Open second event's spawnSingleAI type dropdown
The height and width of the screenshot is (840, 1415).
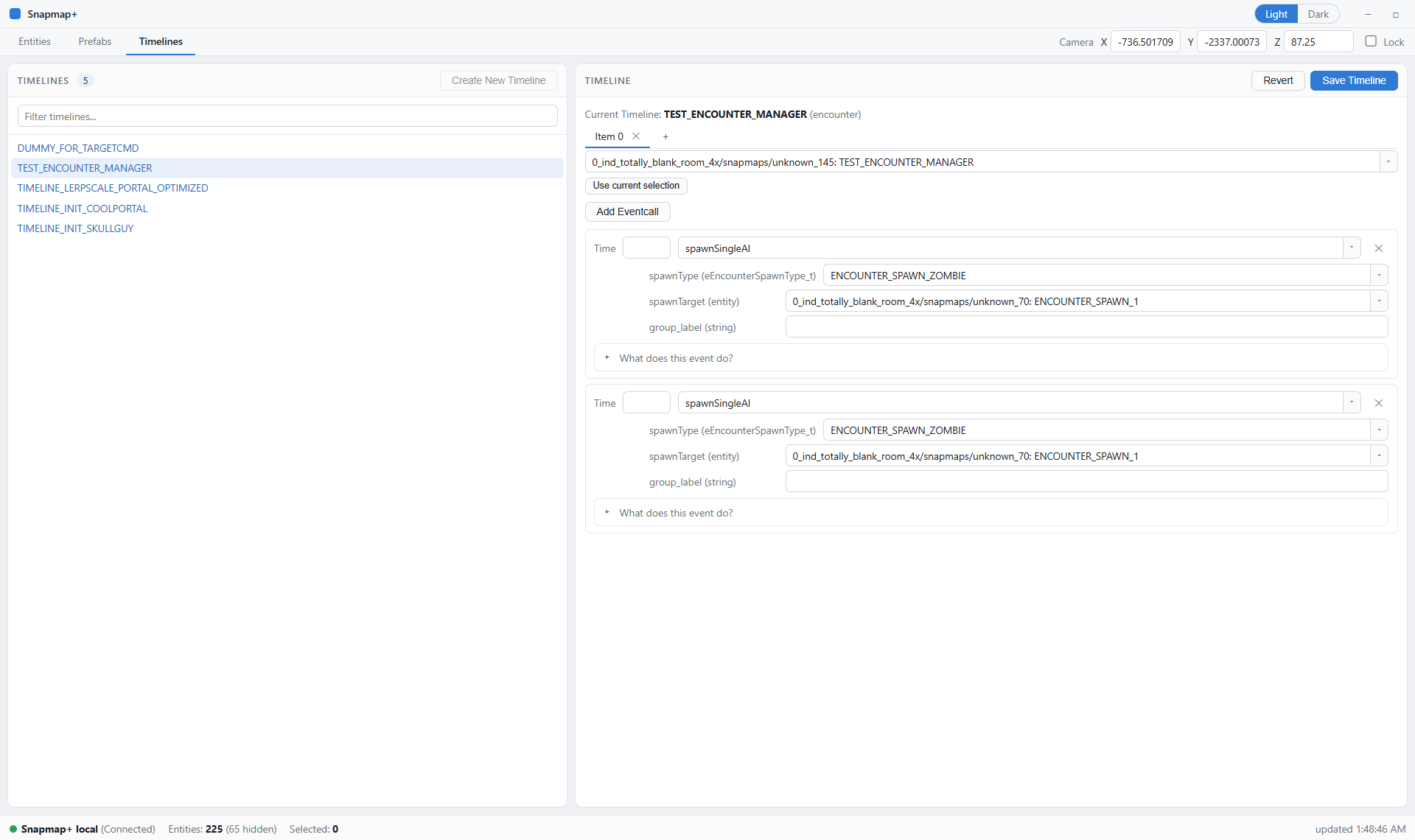tap(1352, 403)
